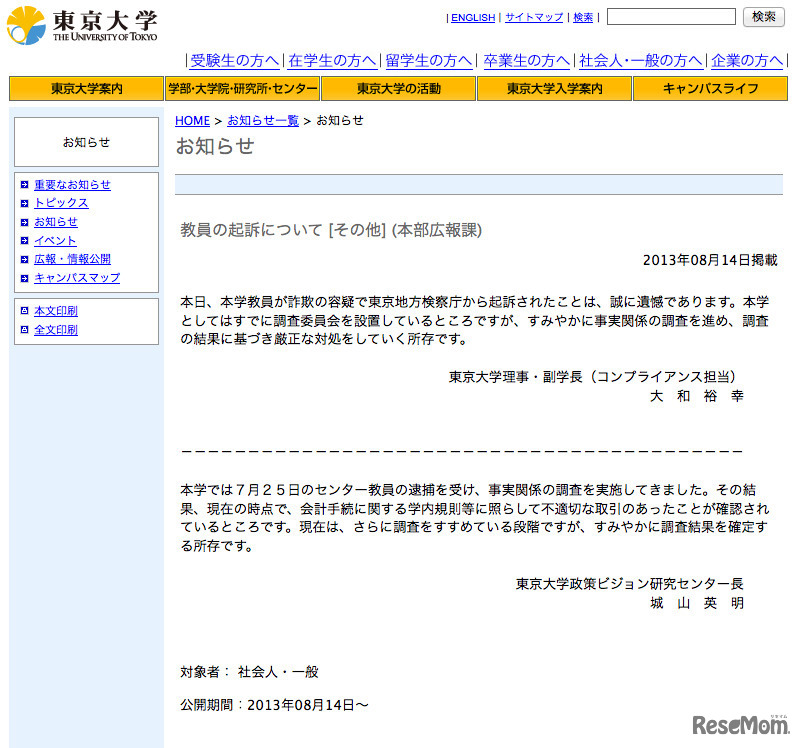Image resolution: width=803 pixels, height=748 pixels.
Task: Click the arrow icon beside トピックス
Action: [x=24, y=203]
